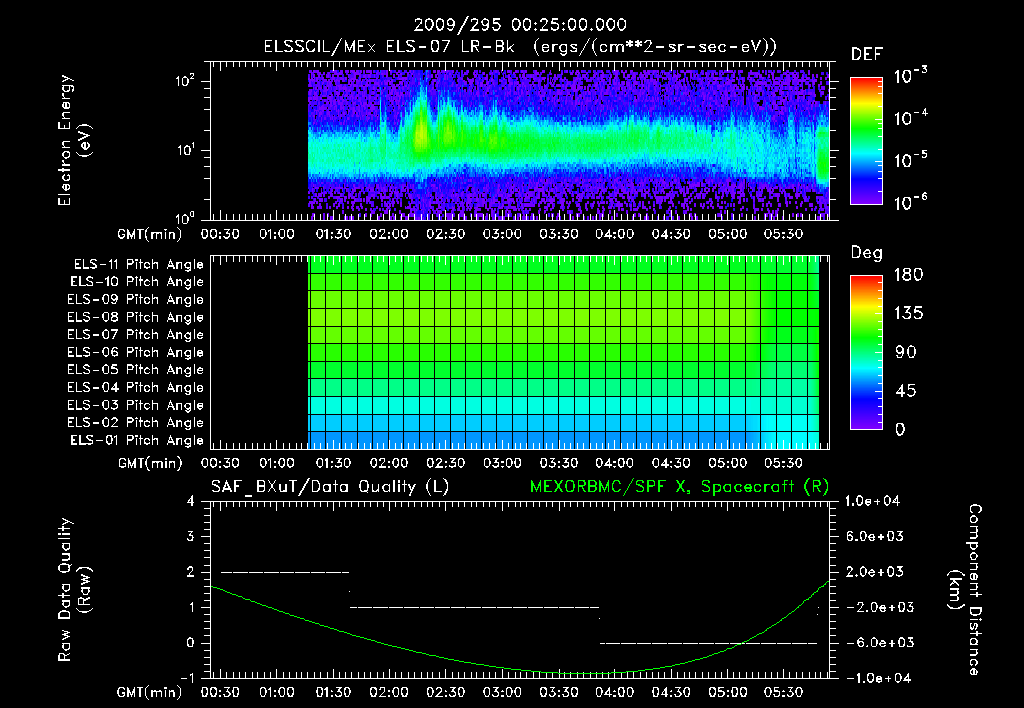1024x708 pixels.
Task: Click the 10^-6 label on the DEF color bar
Action: tap(910, 202)
